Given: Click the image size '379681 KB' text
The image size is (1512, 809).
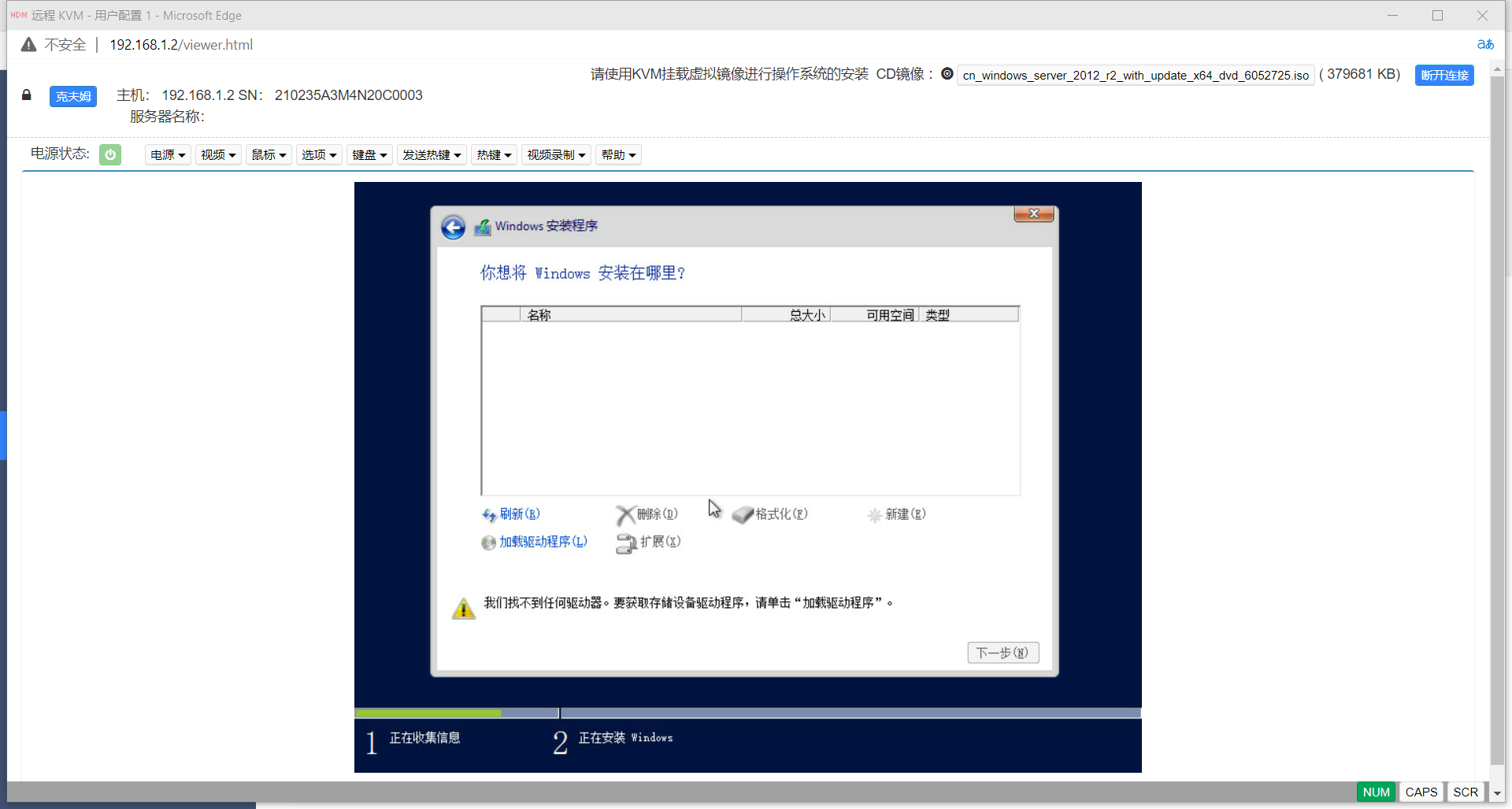Looking at the screenshot, I should pyautogui.click(x=1362, y=74).
